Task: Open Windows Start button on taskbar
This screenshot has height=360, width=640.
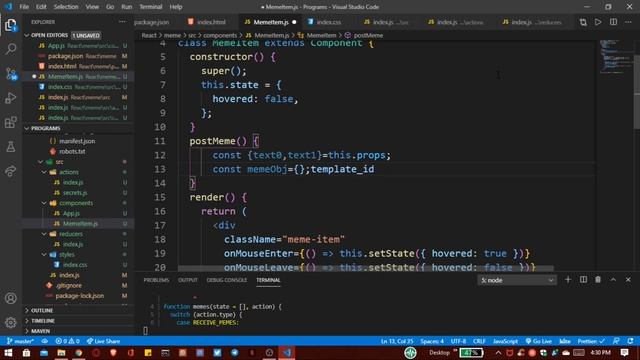Action: pos(8,353)
